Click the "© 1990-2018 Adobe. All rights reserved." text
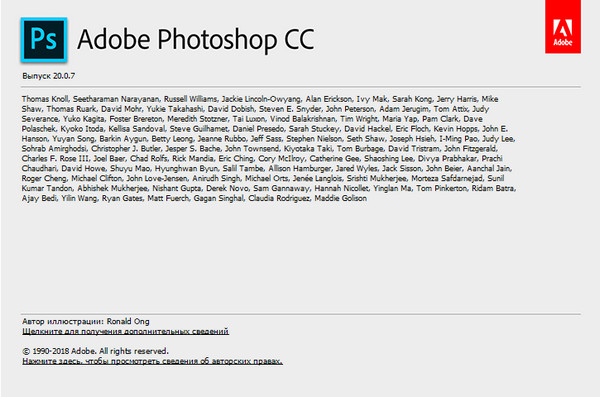The height and width of the screenshot is (397, 600). (x=95, y=351)
